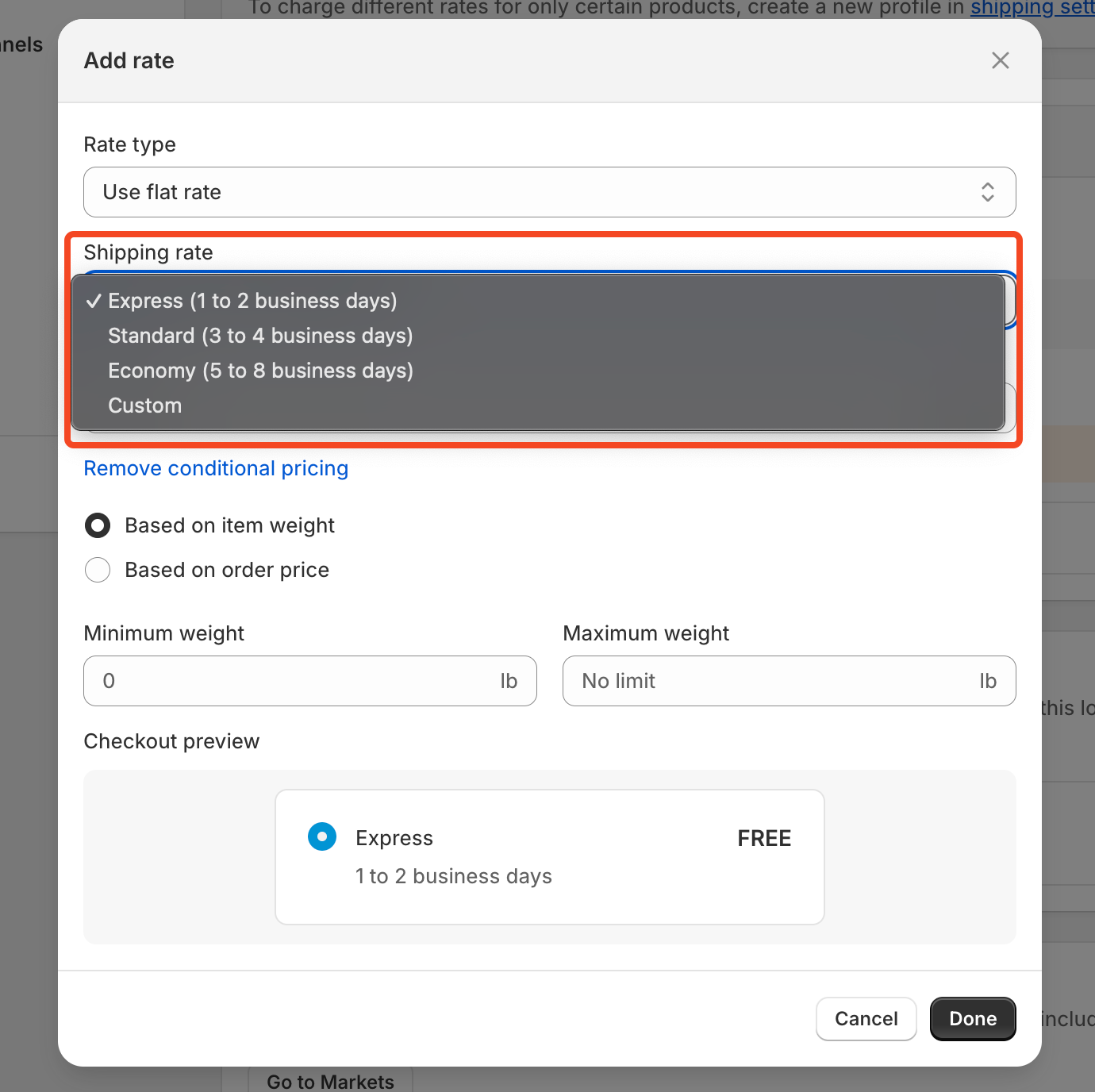Click the checkmark beside Express option
Screen dimensions: 1095x1092
coord(94,302)
